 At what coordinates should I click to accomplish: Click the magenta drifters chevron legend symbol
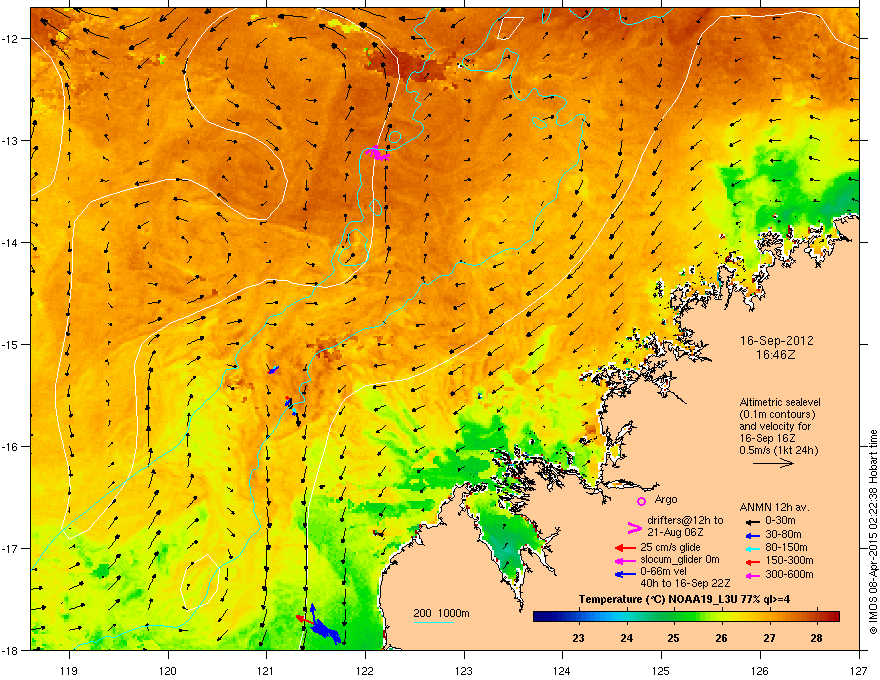tap(634, 527)
